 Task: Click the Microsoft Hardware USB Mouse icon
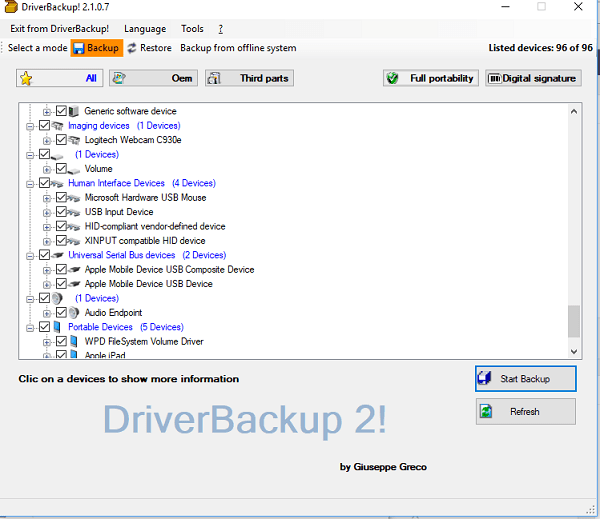[74, 198]
